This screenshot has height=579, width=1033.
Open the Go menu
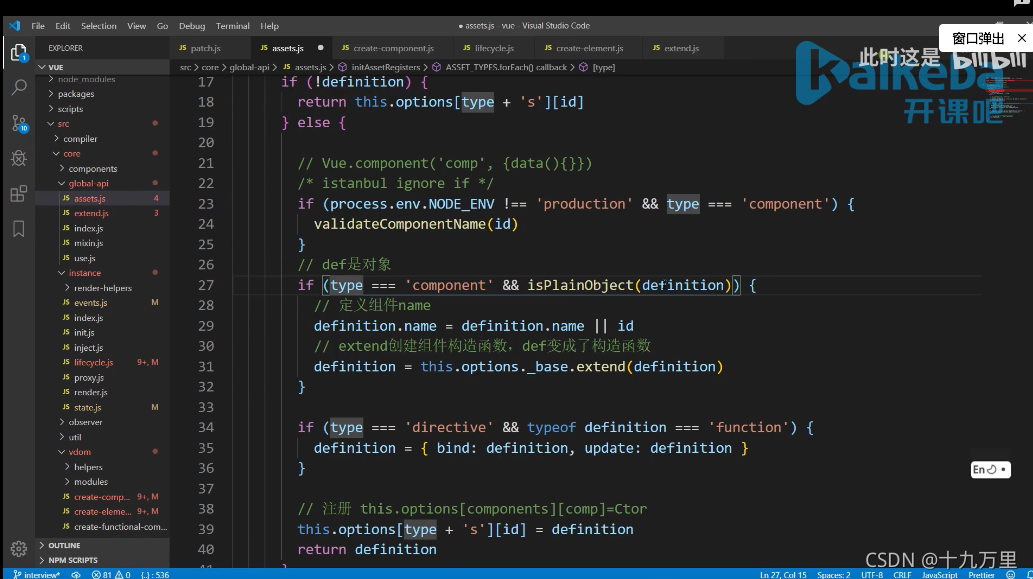click(x=162, y=26)
